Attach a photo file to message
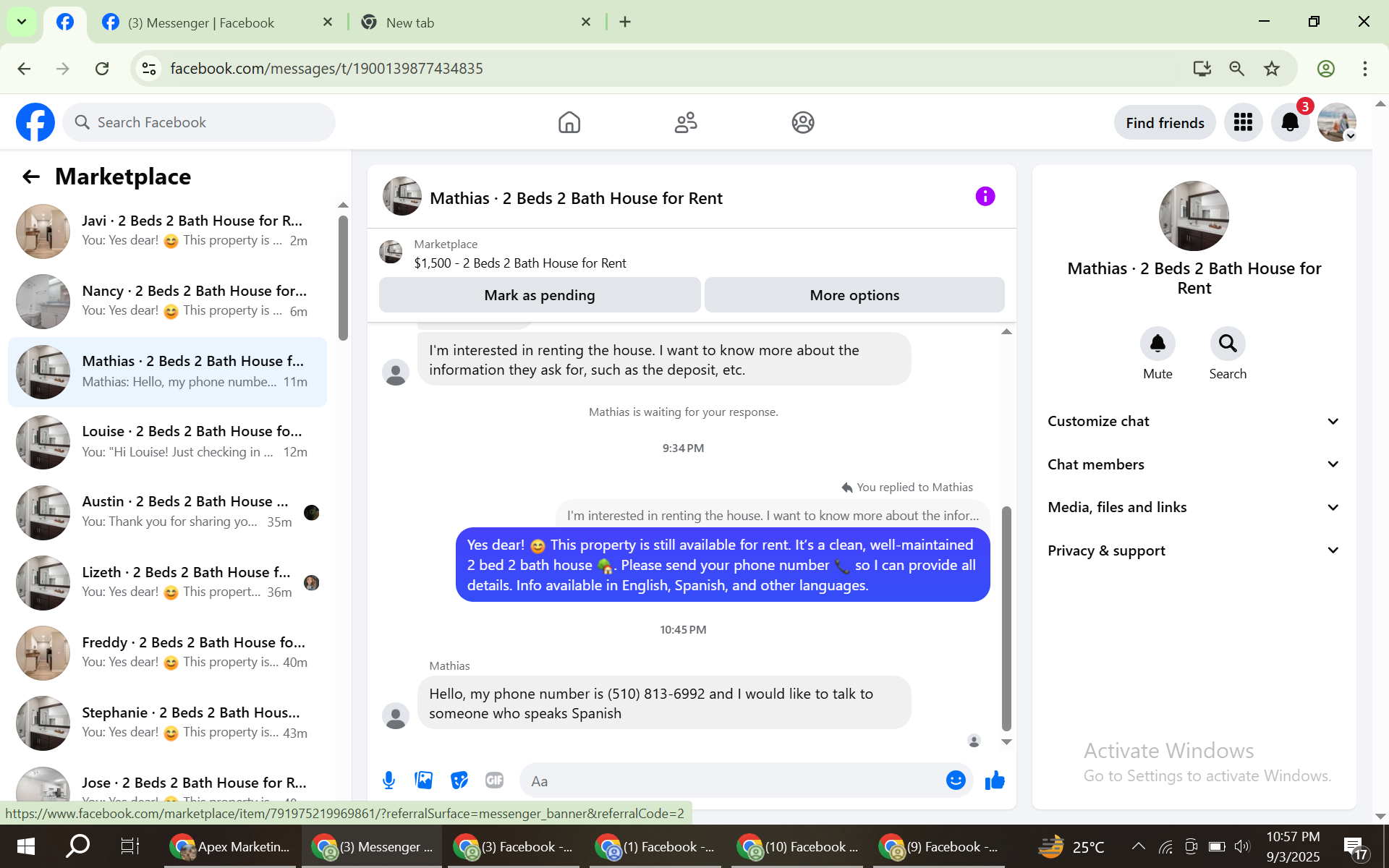 (424, 780)
